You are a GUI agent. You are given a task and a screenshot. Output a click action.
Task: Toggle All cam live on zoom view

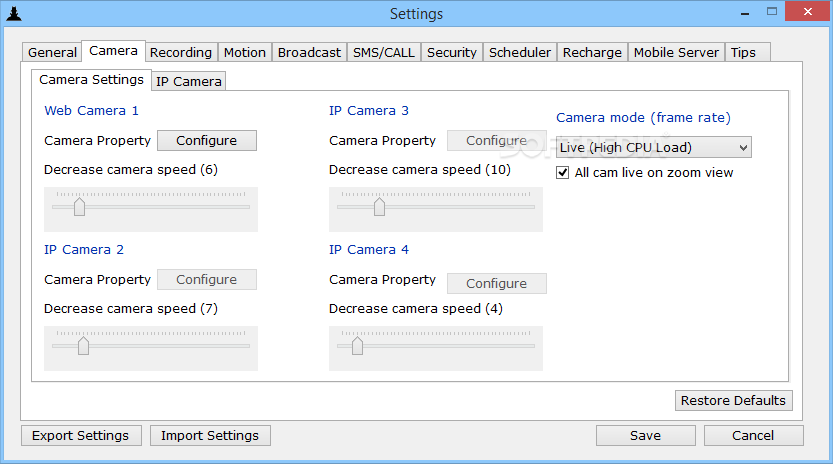tap(563, 173)
